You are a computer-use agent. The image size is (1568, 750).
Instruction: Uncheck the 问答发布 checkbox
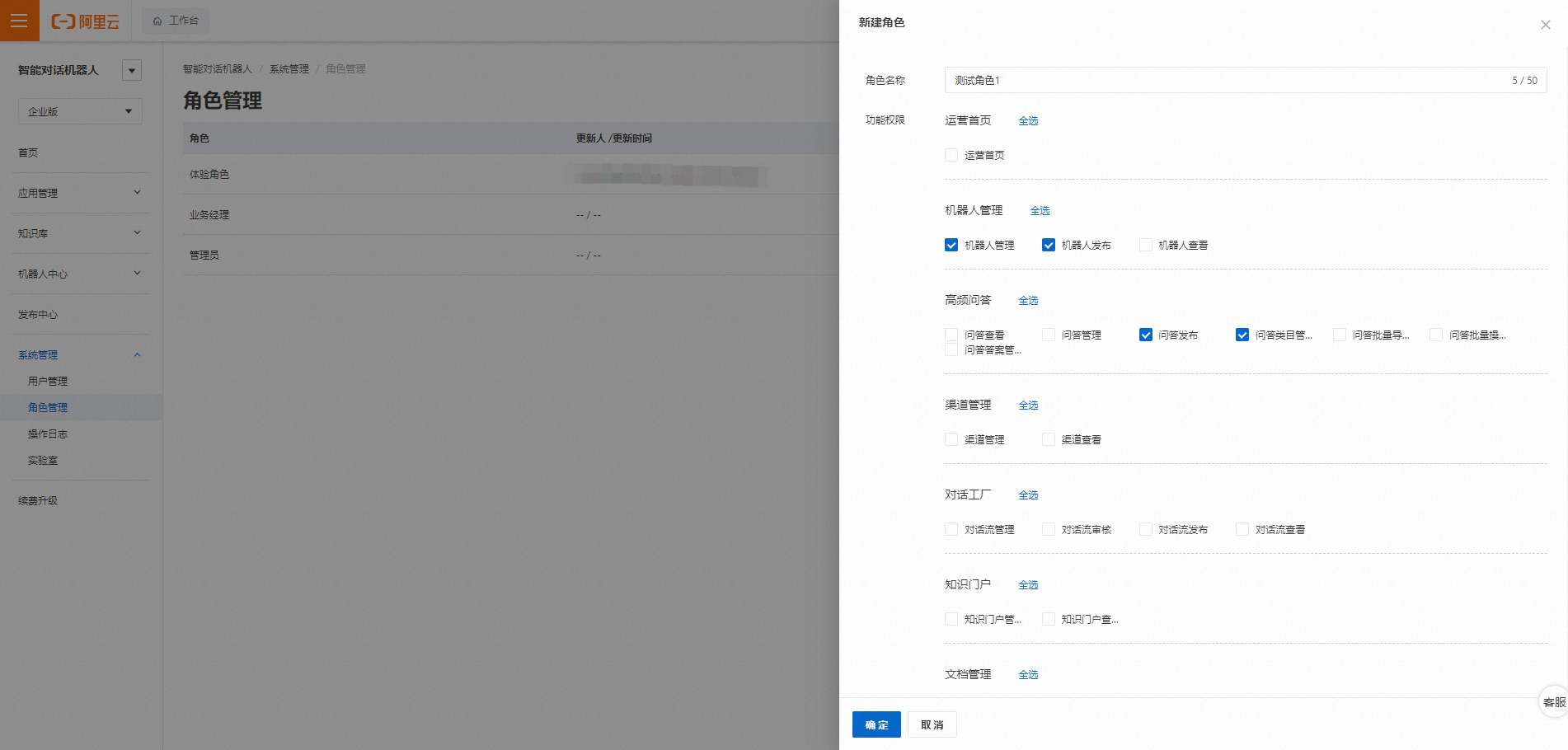1146,335
